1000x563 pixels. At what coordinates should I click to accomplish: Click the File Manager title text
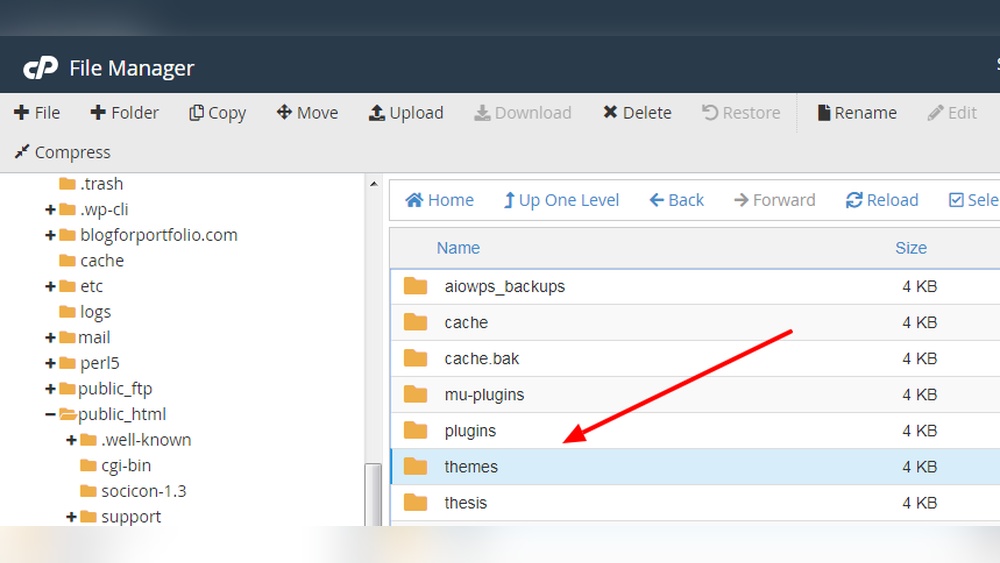(x=131, y=68)
